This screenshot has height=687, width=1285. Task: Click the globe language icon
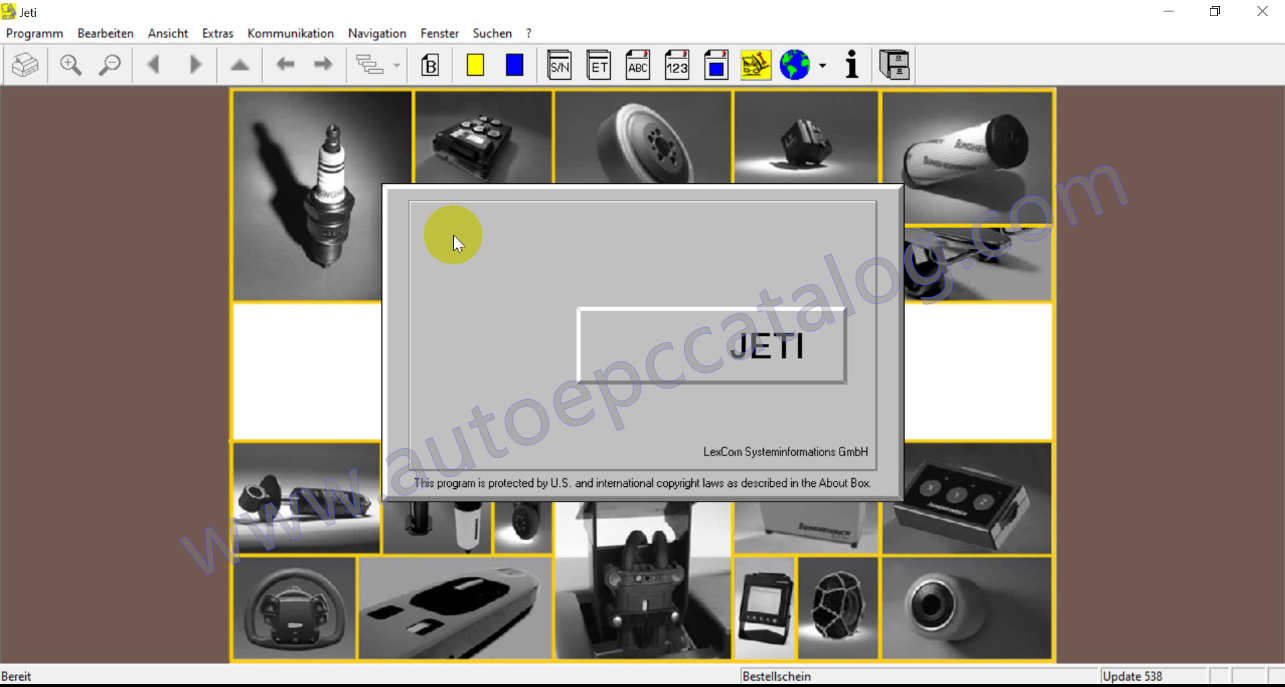pos(793,64)
